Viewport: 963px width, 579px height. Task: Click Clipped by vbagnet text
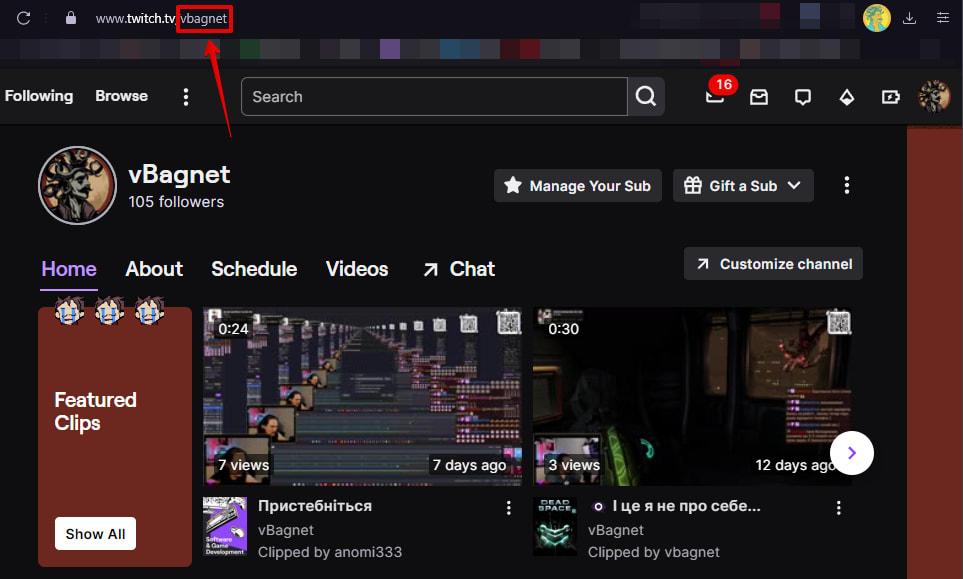pyautogui.click(x=653, y=552)
